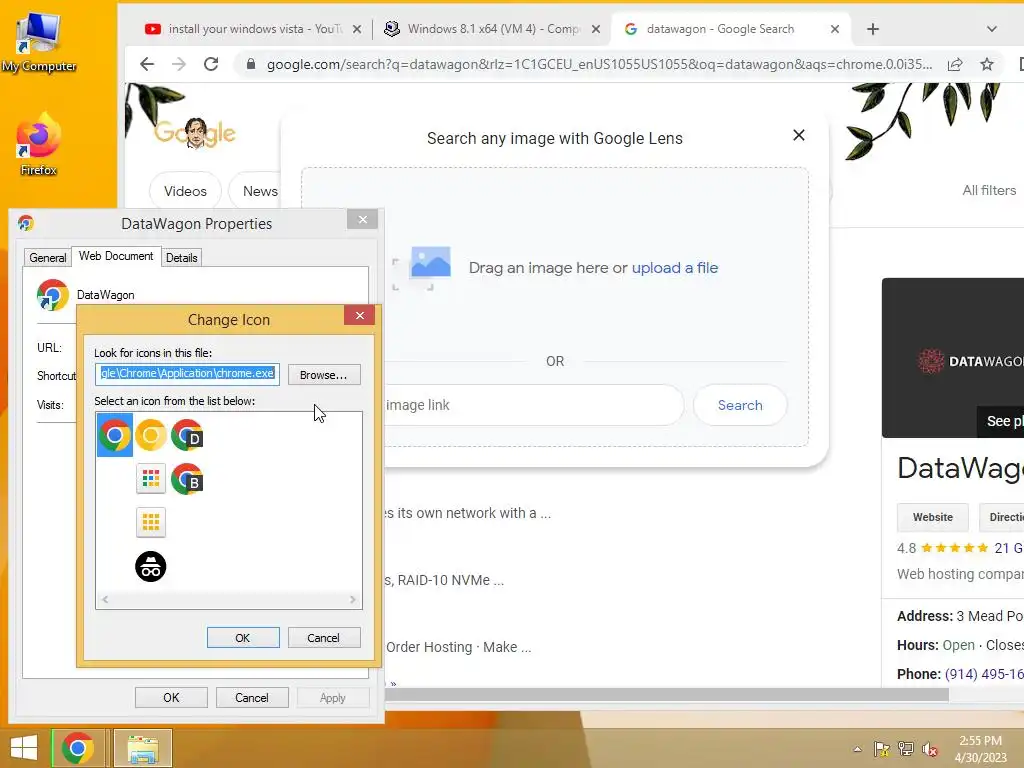Click Browse... in Change Icon dialog
Viewport: 1024px width, 768px height.
pyautogui.click(x=324, y=375)
